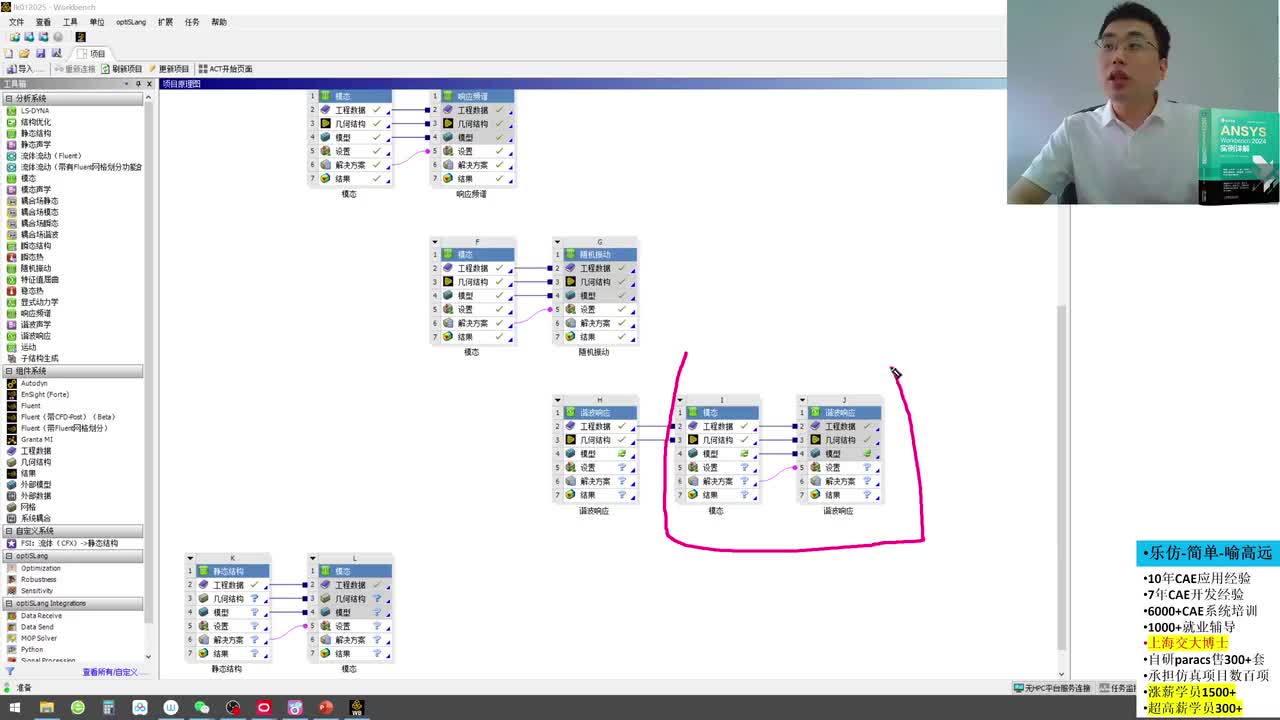Open the ACT开始页面 button

[x=225, y=69]
